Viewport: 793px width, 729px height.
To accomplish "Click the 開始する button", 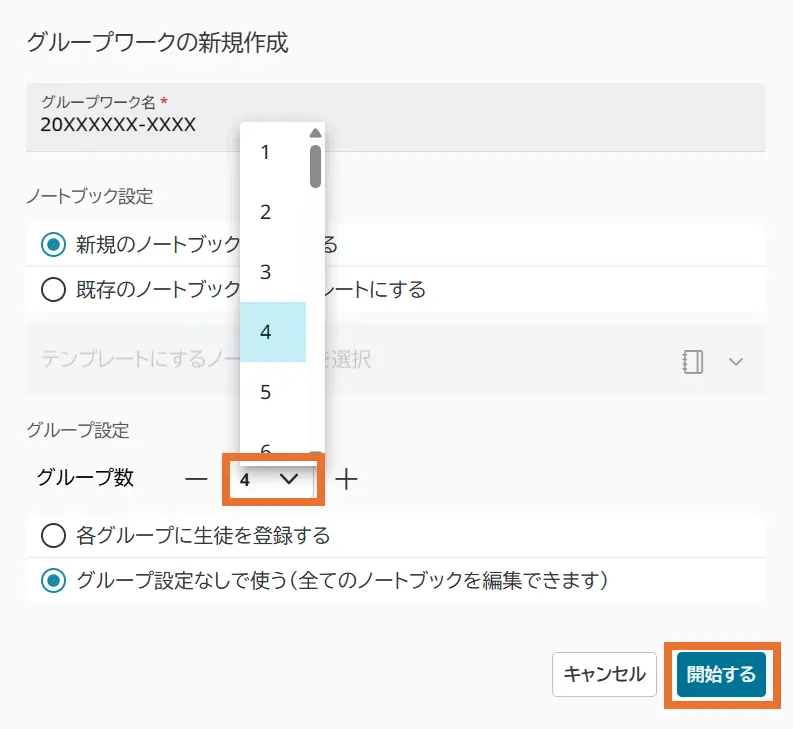I will click(721, 674).
